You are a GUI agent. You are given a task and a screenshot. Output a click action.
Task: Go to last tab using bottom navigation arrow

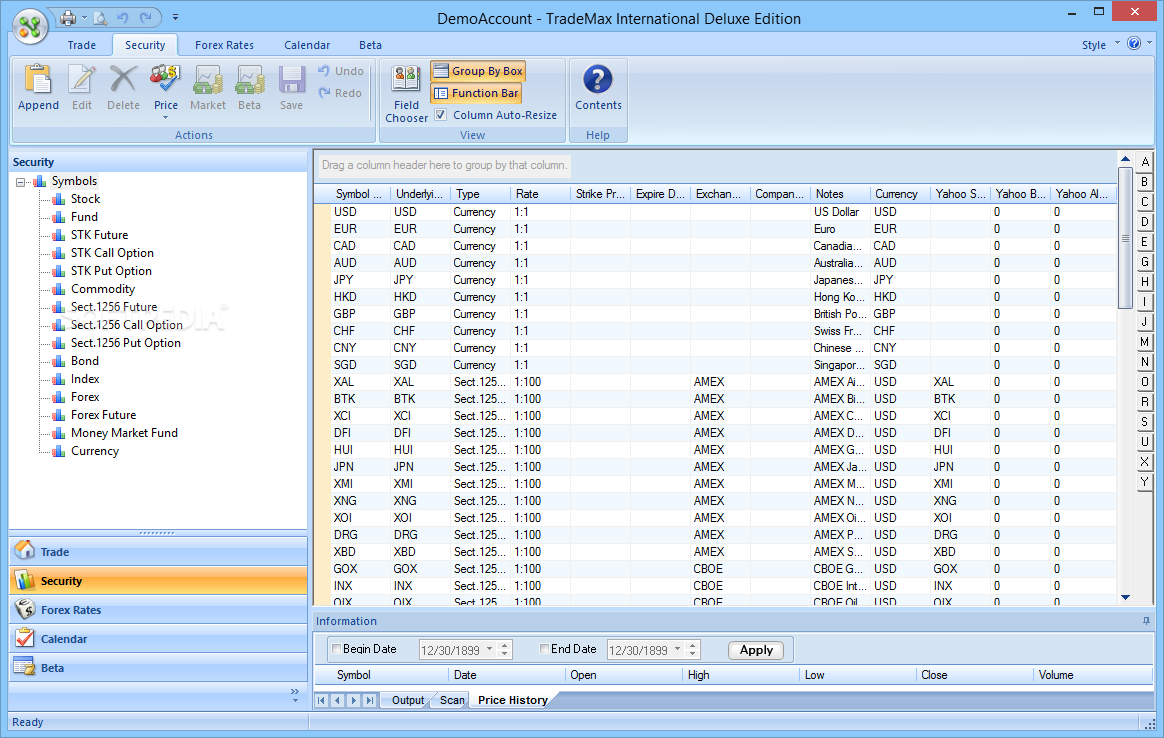click(370, 700)
